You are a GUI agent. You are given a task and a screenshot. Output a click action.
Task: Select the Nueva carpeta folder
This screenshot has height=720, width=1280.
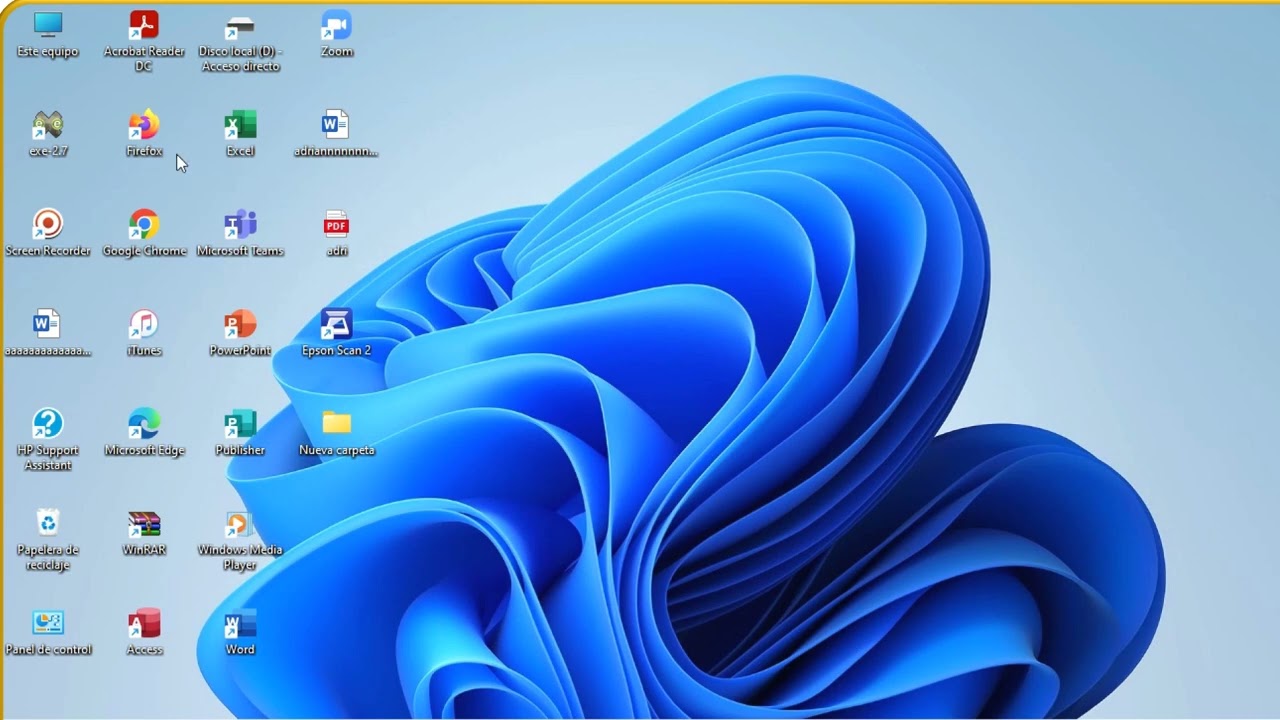point(336,433)
